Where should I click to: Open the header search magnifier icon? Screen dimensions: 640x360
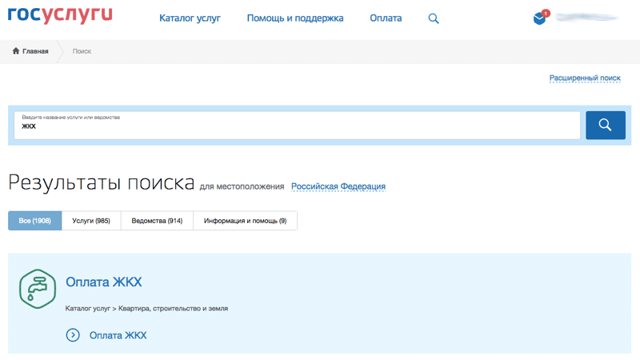coord(433,18)
